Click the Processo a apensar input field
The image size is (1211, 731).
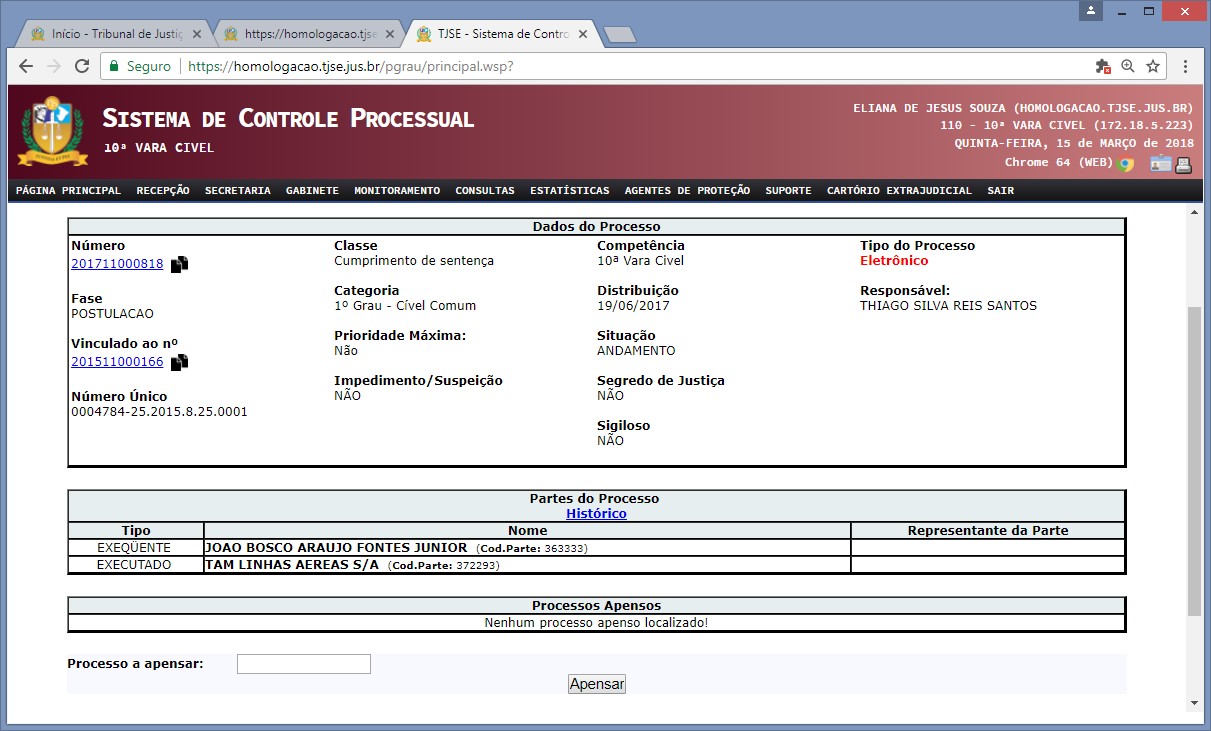303,664
